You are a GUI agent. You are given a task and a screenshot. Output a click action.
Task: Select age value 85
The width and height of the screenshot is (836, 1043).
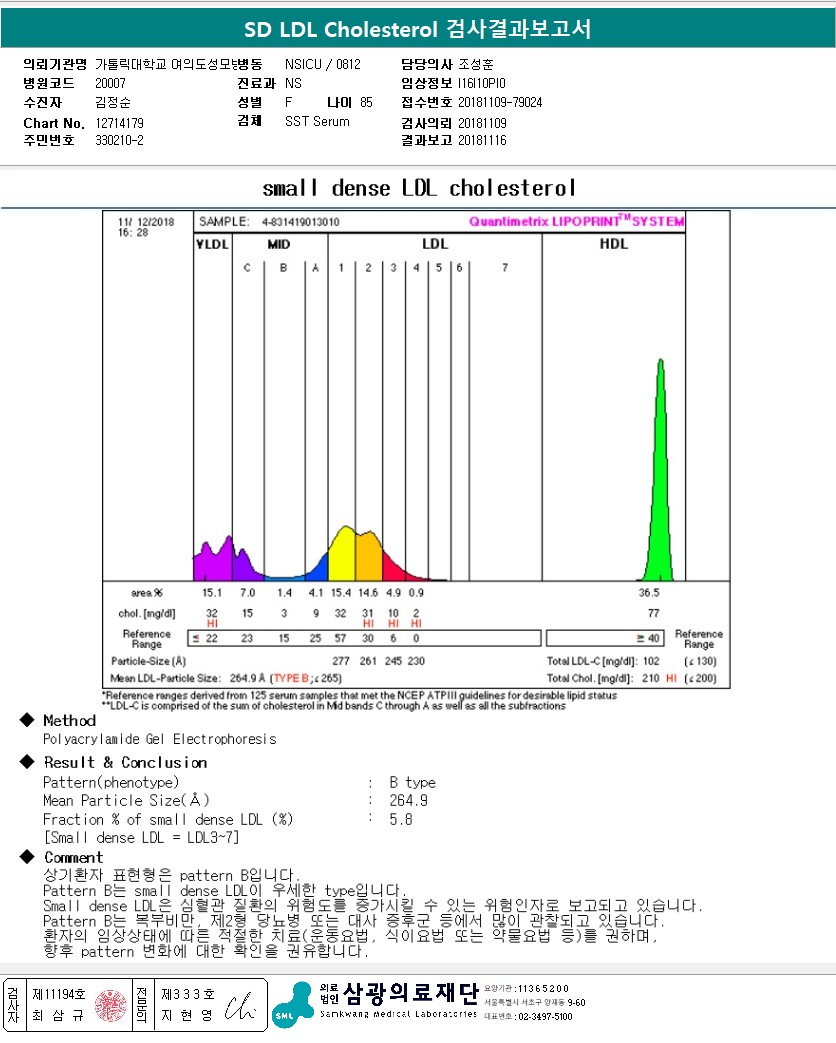point(366,102)
